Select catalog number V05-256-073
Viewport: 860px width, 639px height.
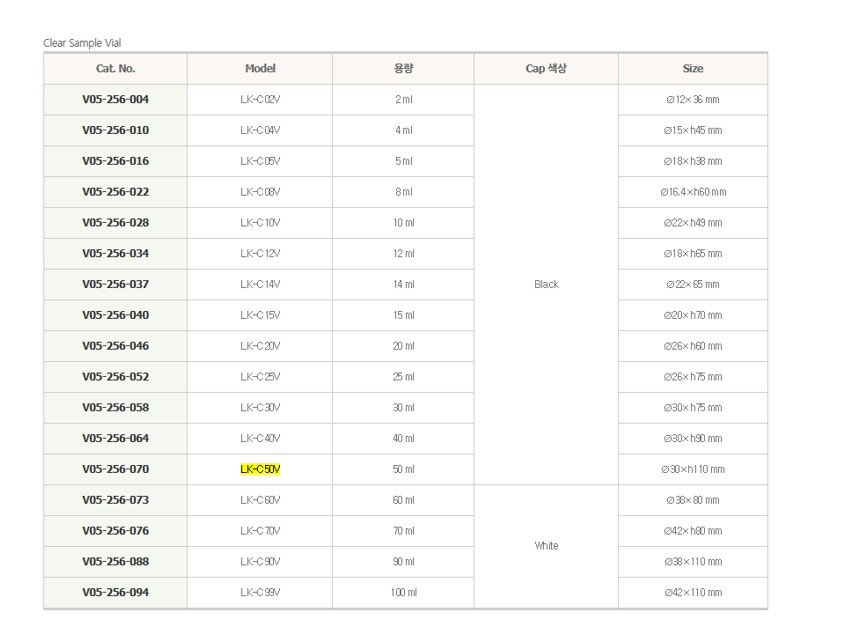click(115, 500)
